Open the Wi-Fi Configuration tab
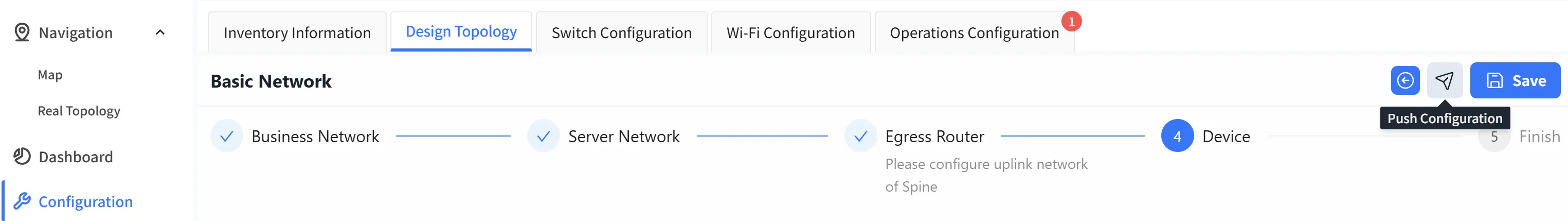The width and height of the screenshot is (1568, 221). point(791,32)
